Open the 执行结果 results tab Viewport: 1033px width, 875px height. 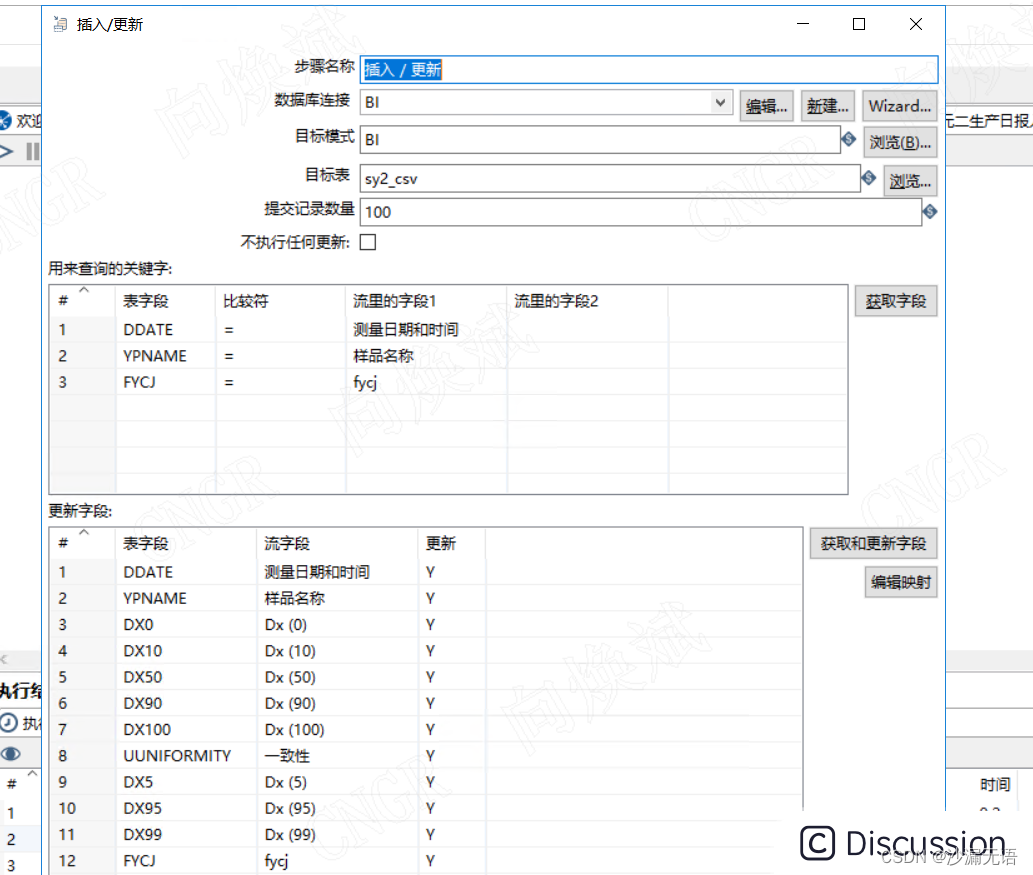18,692
